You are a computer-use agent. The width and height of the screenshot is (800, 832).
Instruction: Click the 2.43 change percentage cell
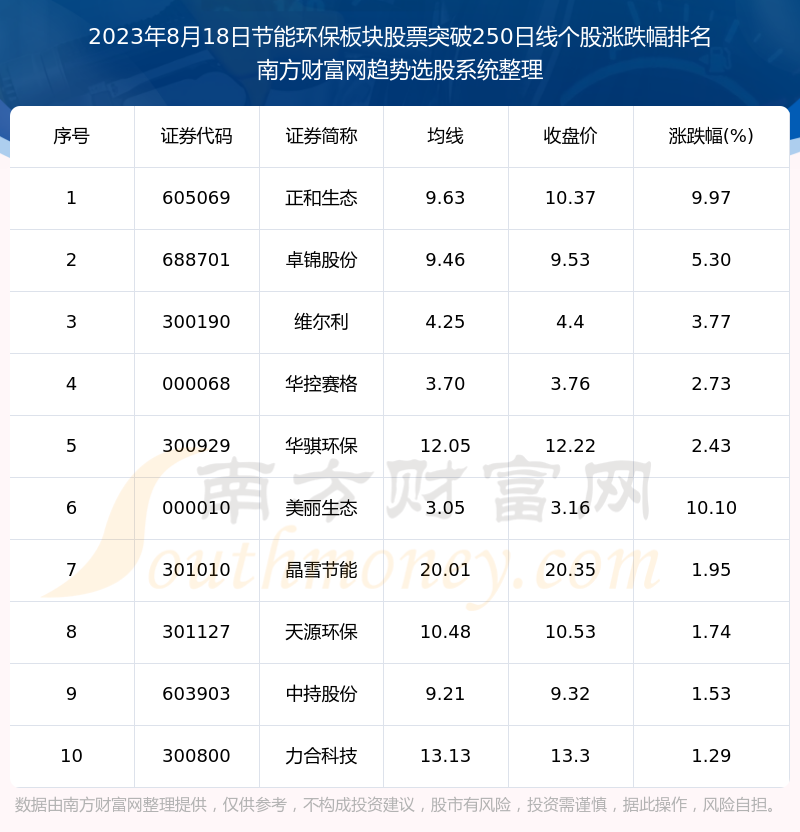click(711, 446)
